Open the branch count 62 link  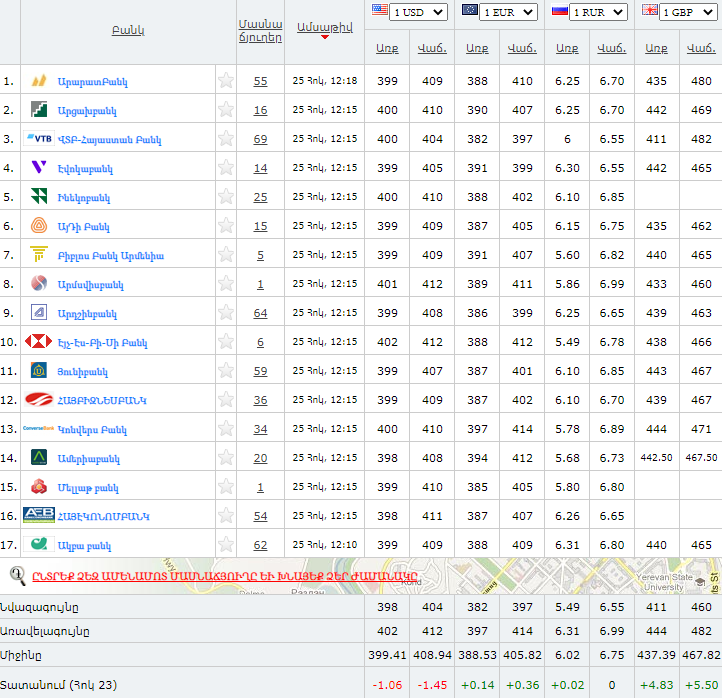coord(260,545)
